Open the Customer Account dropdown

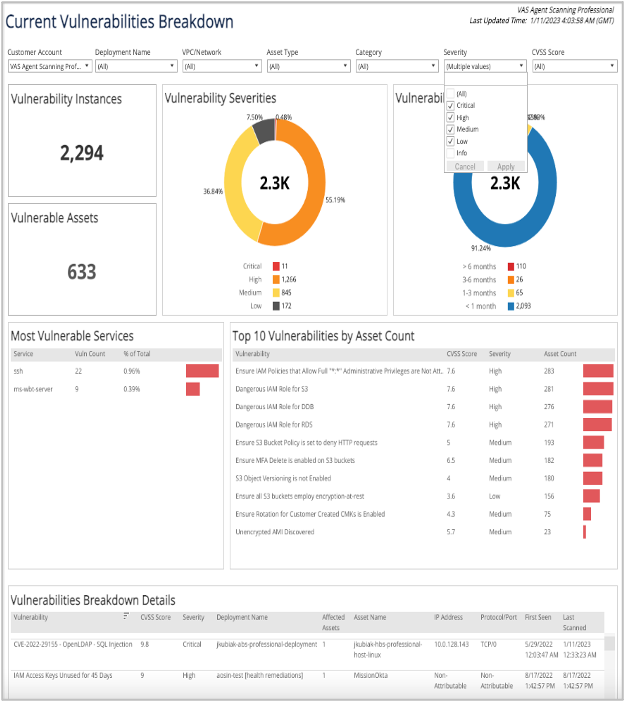pos(50,66)
